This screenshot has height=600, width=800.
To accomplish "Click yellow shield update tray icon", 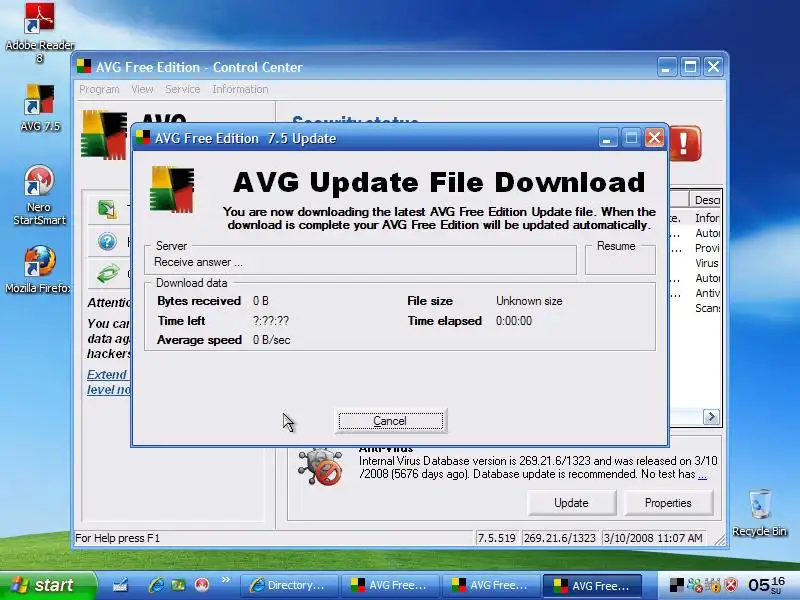I will 713,585.
